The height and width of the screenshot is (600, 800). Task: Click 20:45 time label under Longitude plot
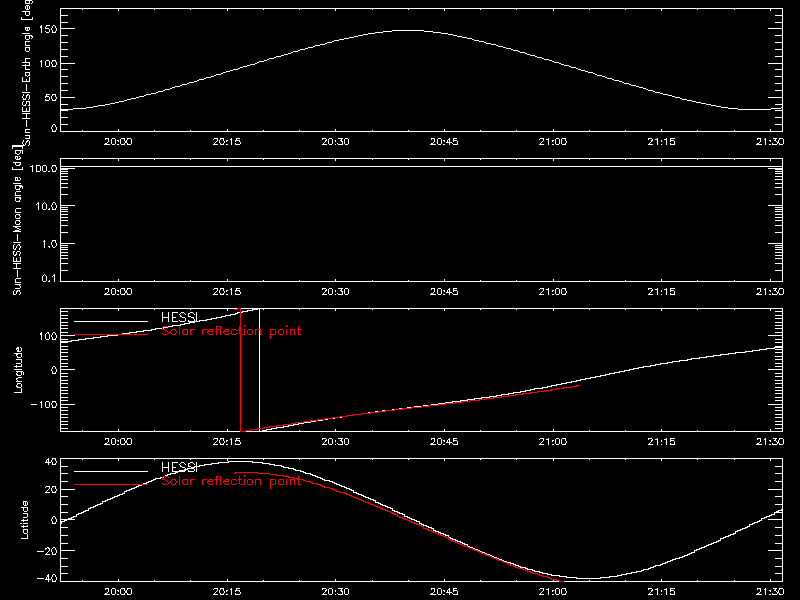point(444,441)
